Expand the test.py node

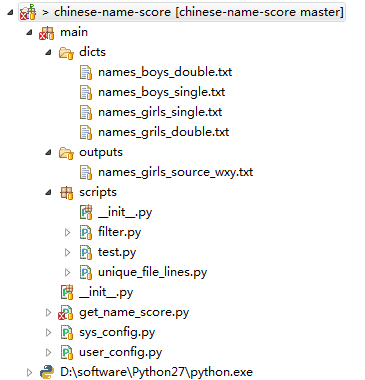(x=67, y=252)
